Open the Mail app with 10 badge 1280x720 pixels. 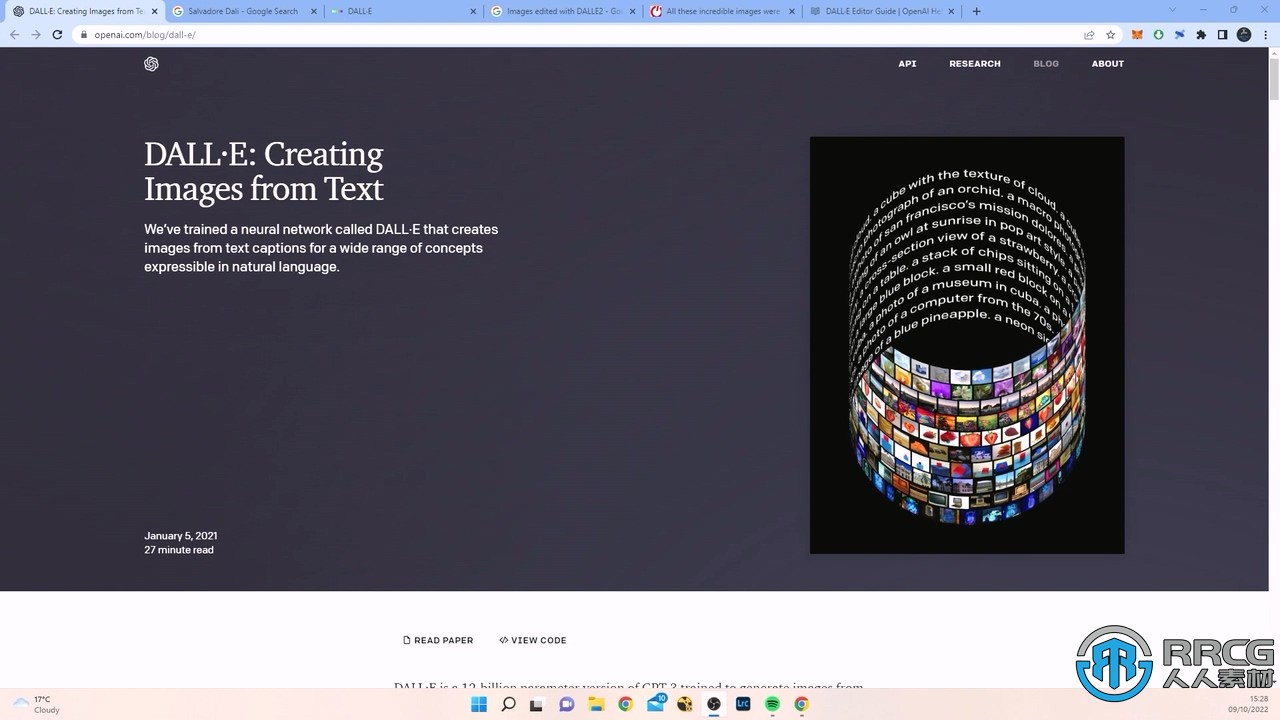pos(656,703)
